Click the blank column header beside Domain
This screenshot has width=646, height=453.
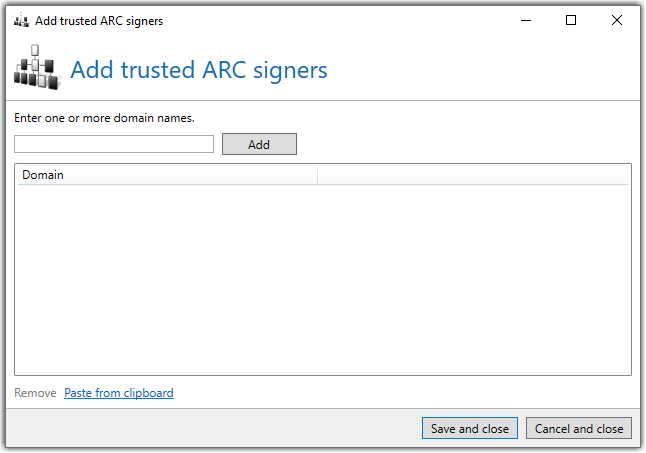473,175
